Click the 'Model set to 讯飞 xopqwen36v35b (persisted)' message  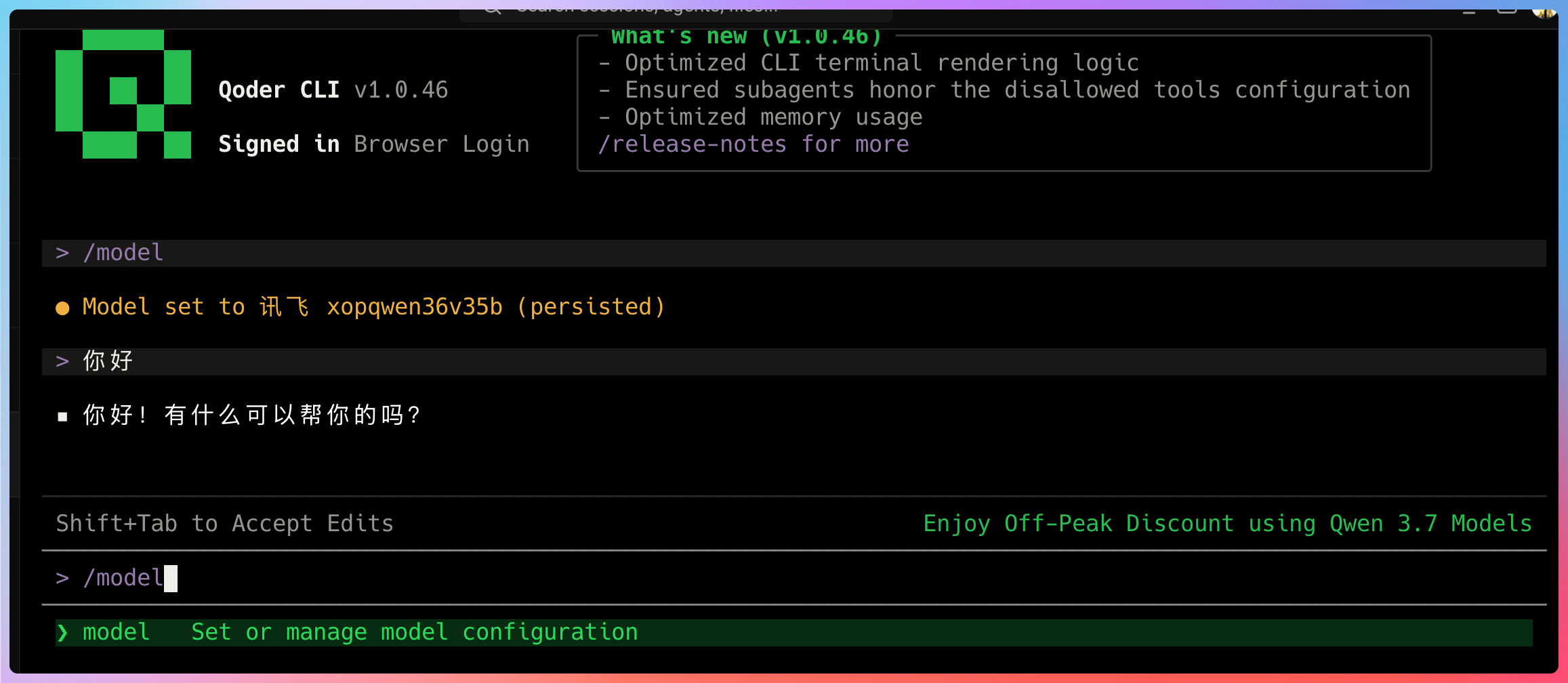tap(374, 307)
